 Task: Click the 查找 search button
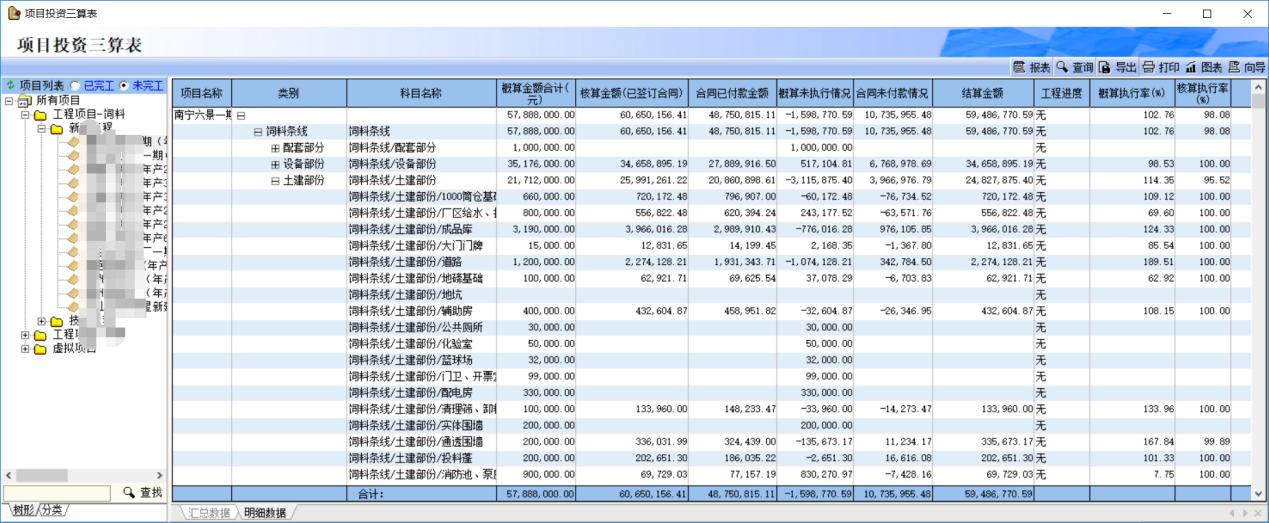141,492
